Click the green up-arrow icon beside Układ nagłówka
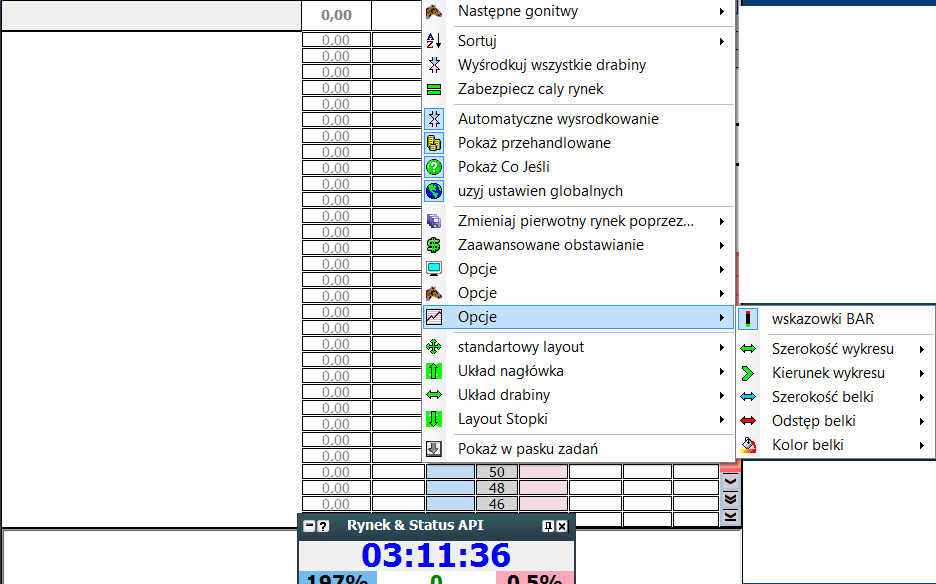The image size is (936, 584). tap(434, 371)
